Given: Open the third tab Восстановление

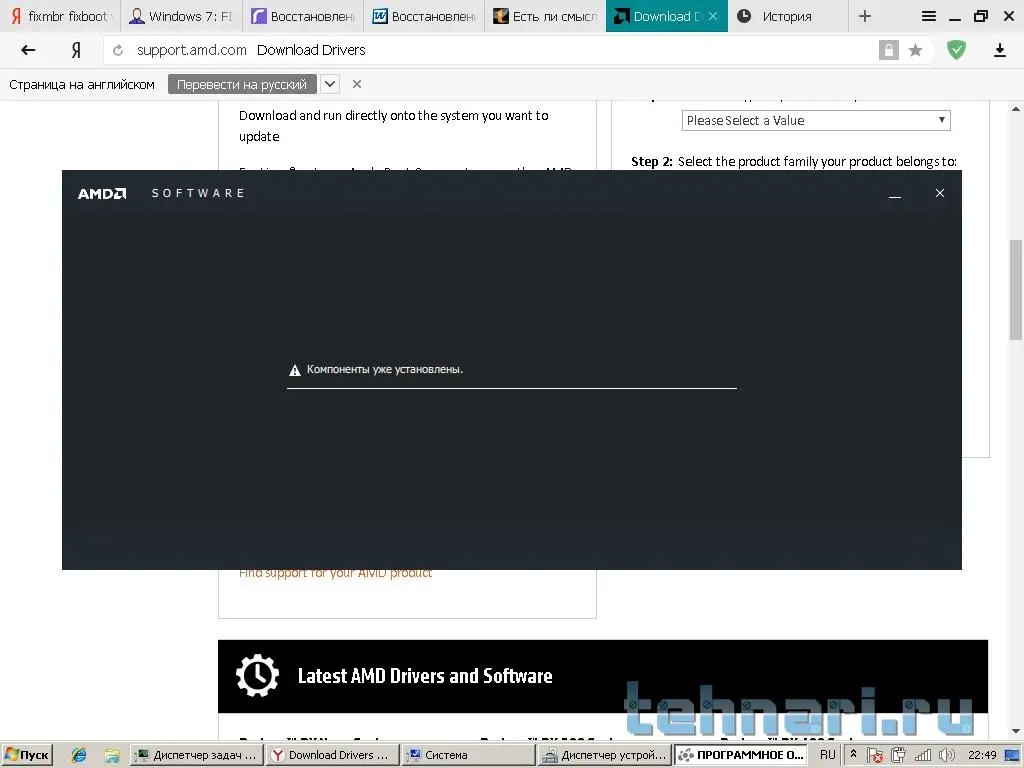Looking at the screenshot, I should pos(302,16).
